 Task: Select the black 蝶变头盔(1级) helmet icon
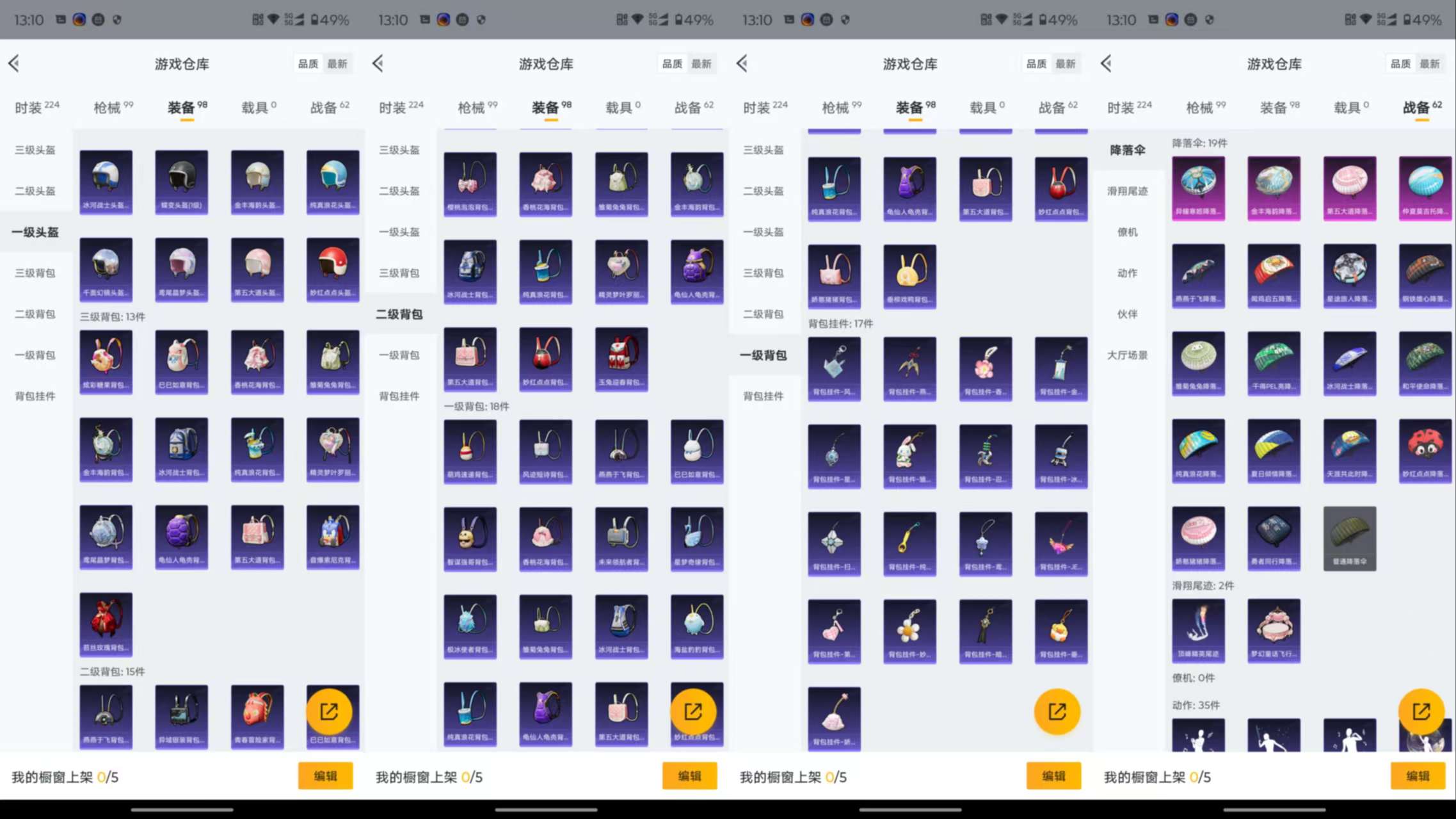pyautogui.click(x=181, y=182)
